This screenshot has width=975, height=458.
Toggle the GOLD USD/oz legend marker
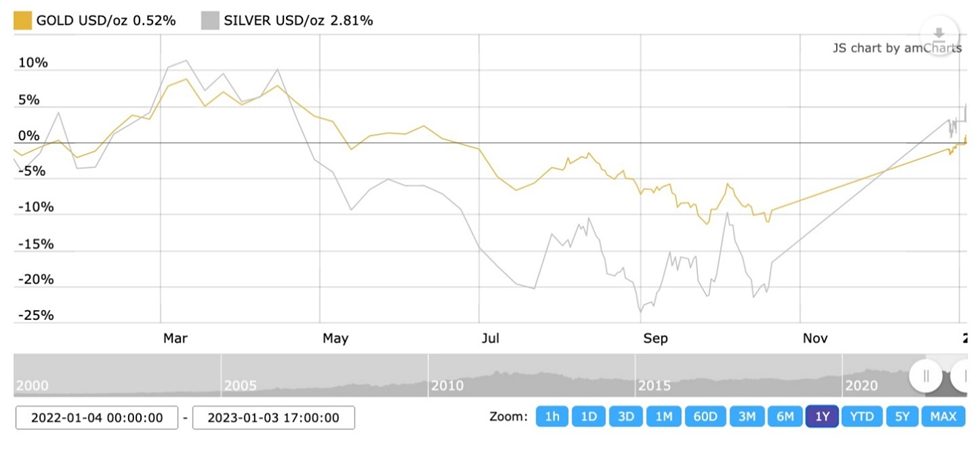(x=22, y=20)
